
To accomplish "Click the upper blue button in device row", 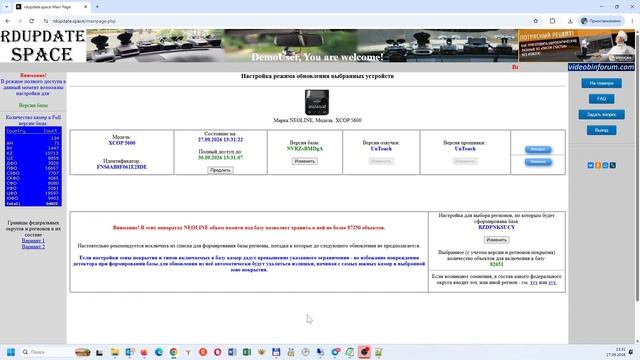I will (x=538, y=149).
